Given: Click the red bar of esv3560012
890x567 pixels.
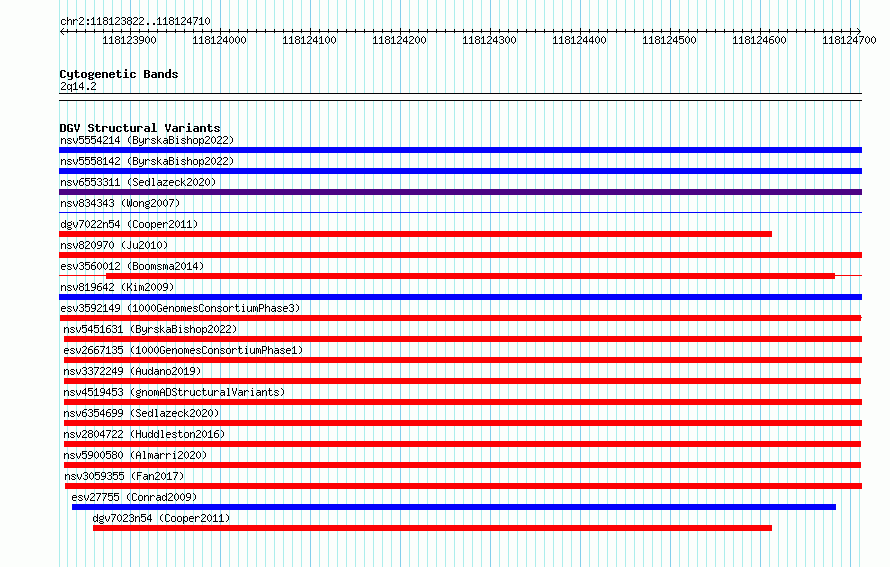Looking at the screenshot, I should [471, 276].
